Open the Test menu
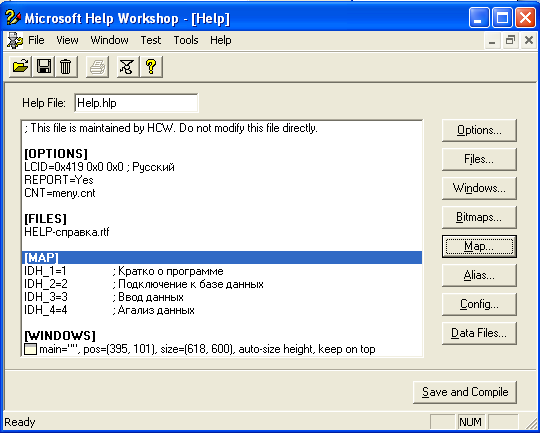Image resolution: width=540 pixels, height=433 pixels. (150, 40)
